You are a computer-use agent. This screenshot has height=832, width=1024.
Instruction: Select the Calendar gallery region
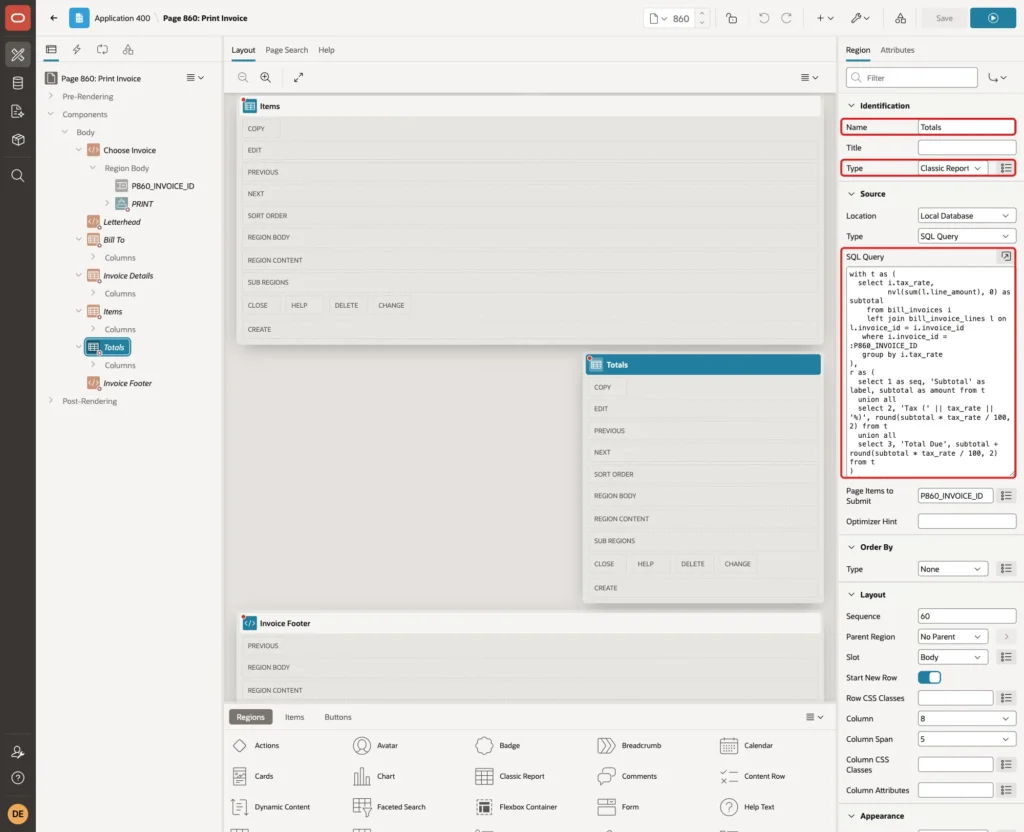pyautogui.click(x=746, y=746)
